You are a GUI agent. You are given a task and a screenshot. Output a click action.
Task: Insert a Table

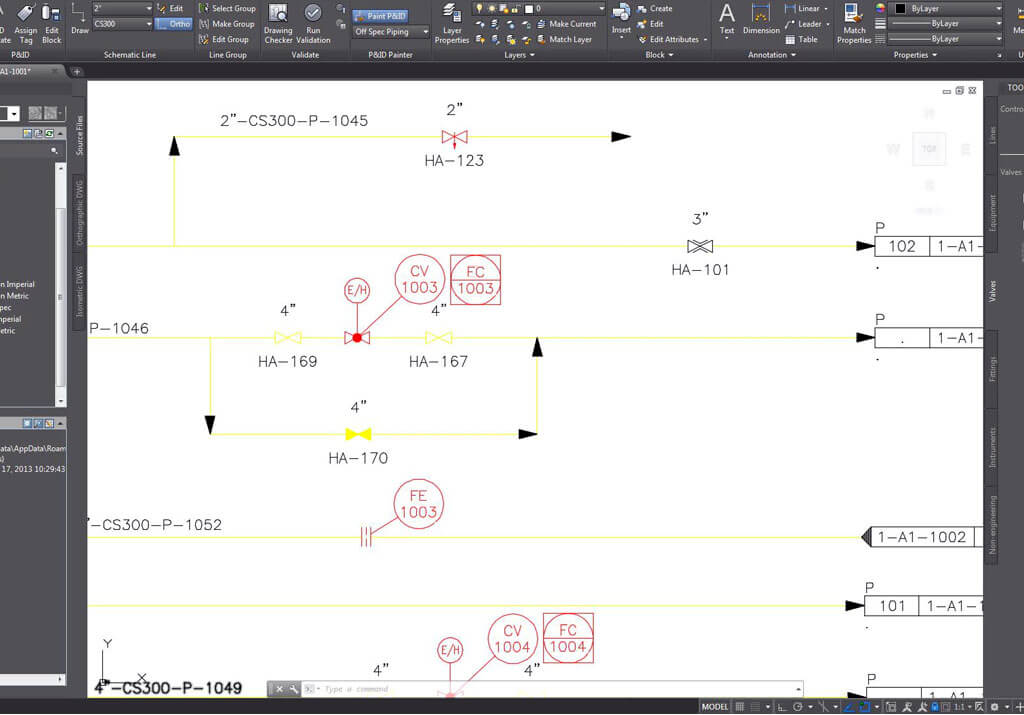click(x=801, y=39)
